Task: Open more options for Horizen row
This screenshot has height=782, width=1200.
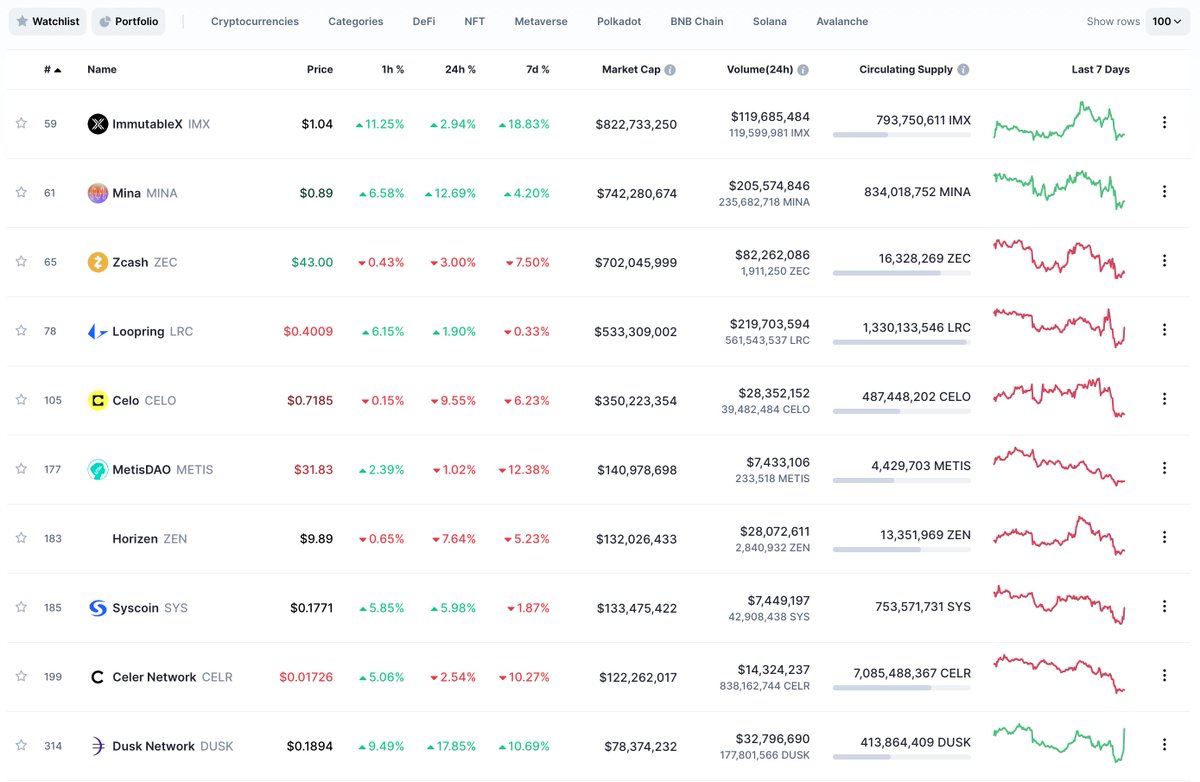Action: (x=1164, y=537)
